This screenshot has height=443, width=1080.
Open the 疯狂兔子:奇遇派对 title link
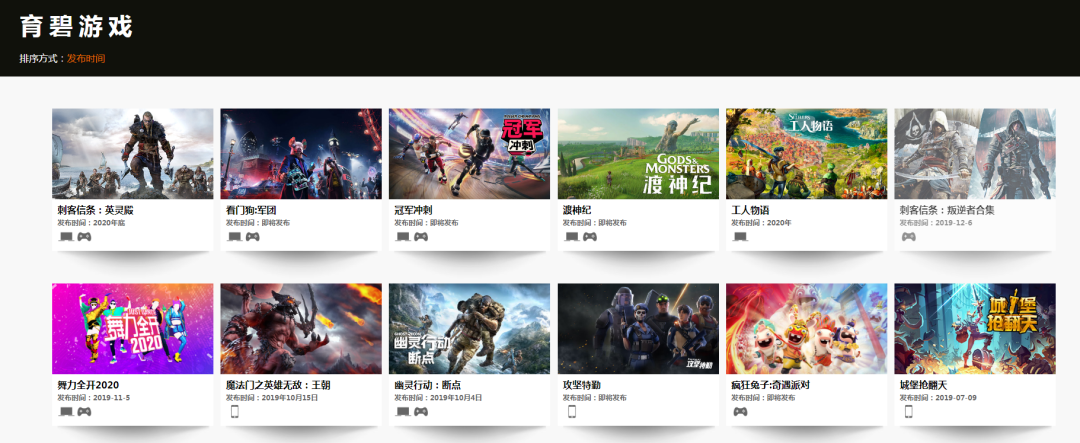coord(770,385)
